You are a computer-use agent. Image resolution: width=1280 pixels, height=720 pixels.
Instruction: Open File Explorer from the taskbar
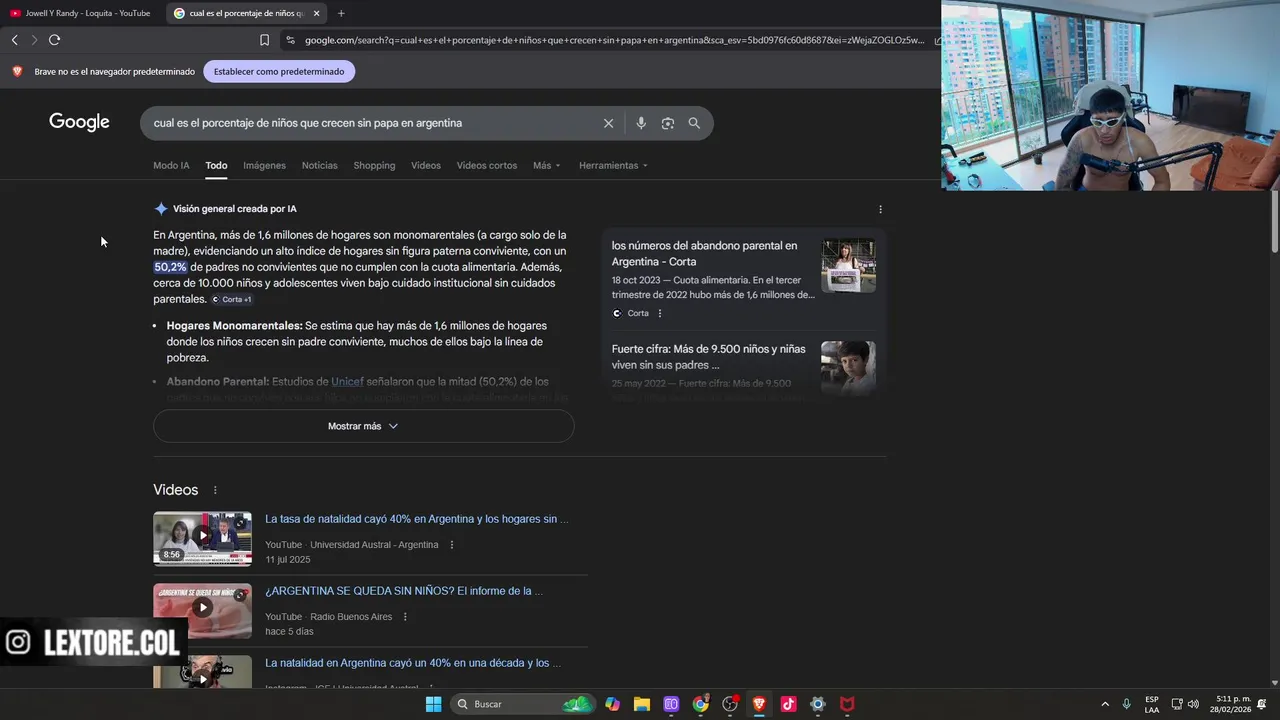[x=642, y=704]
